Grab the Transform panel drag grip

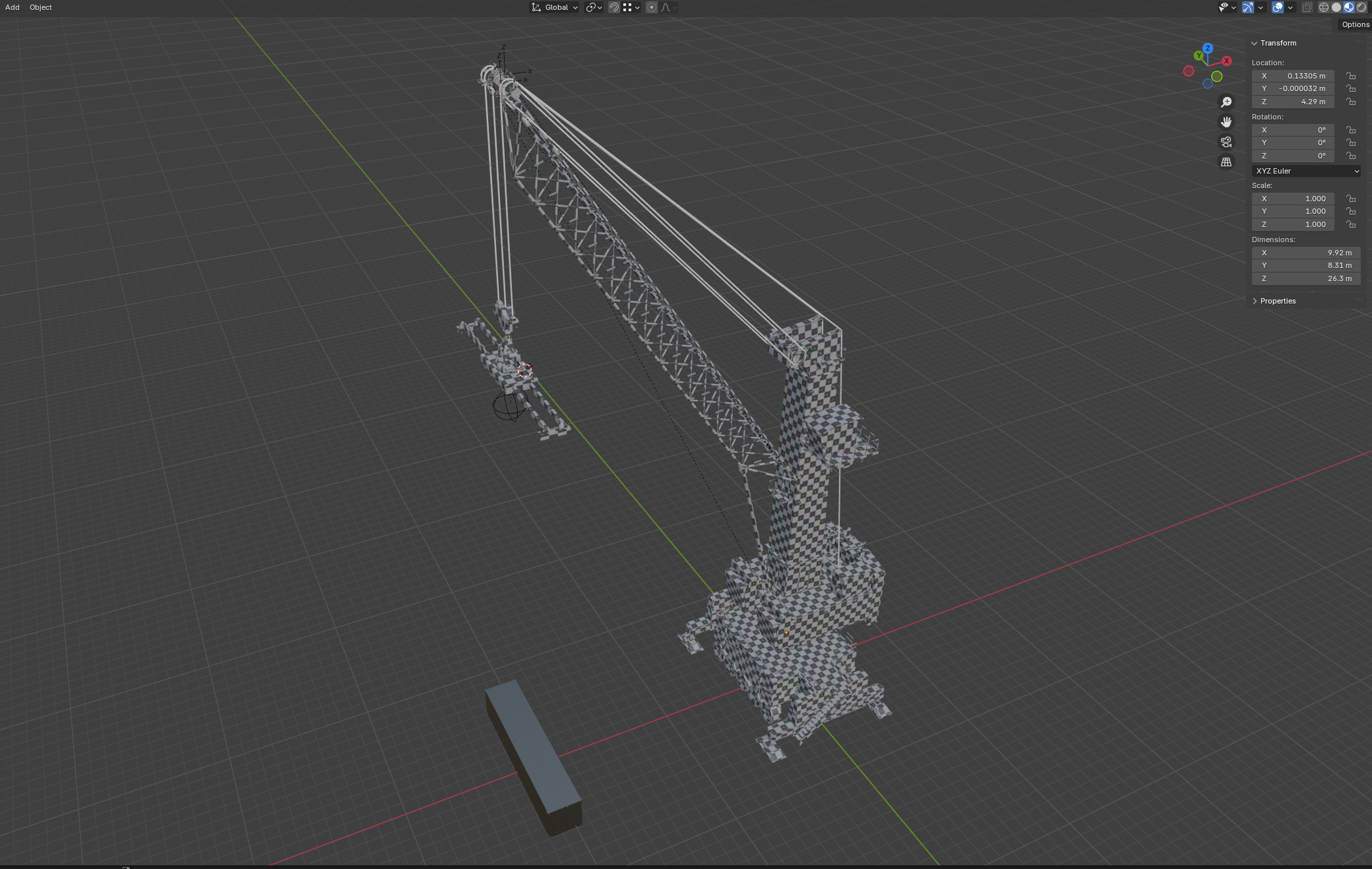point(1358,43)
